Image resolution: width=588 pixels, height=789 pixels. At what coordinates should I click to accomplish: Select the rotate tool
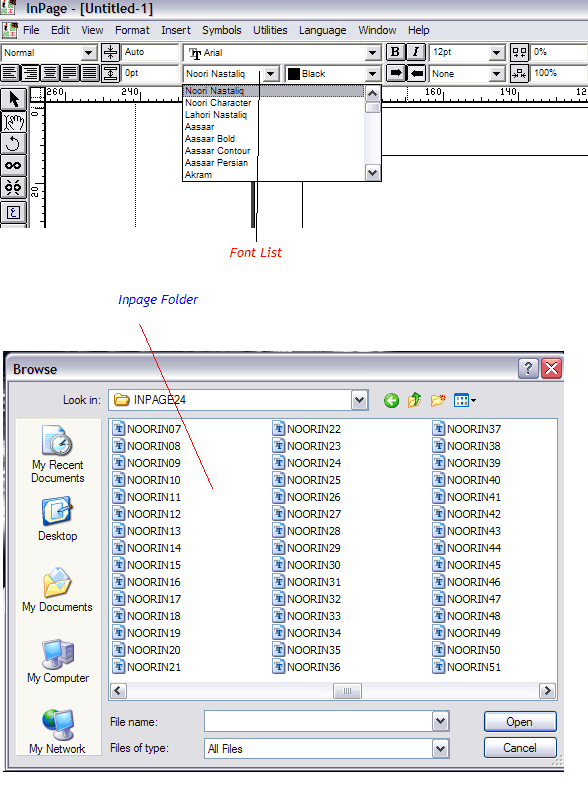pyautogui.click(x=14, y=144)
